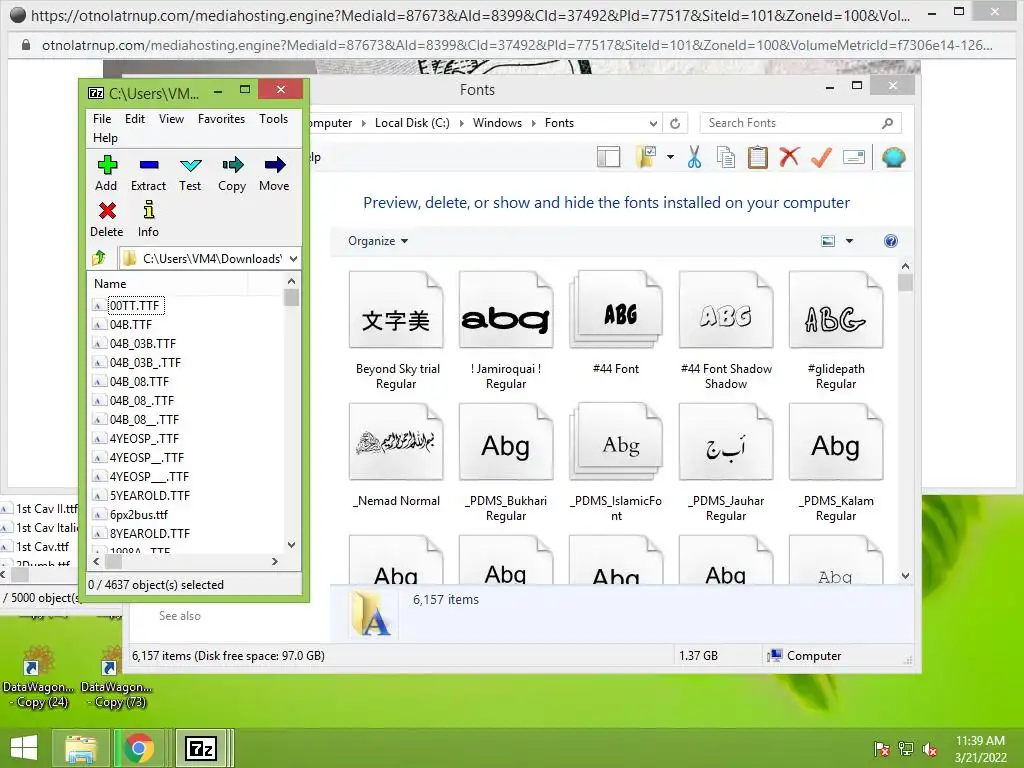The image size is (1024, 768).
Task: Select the _Nemad Normal font
Action: coord(396,456)
